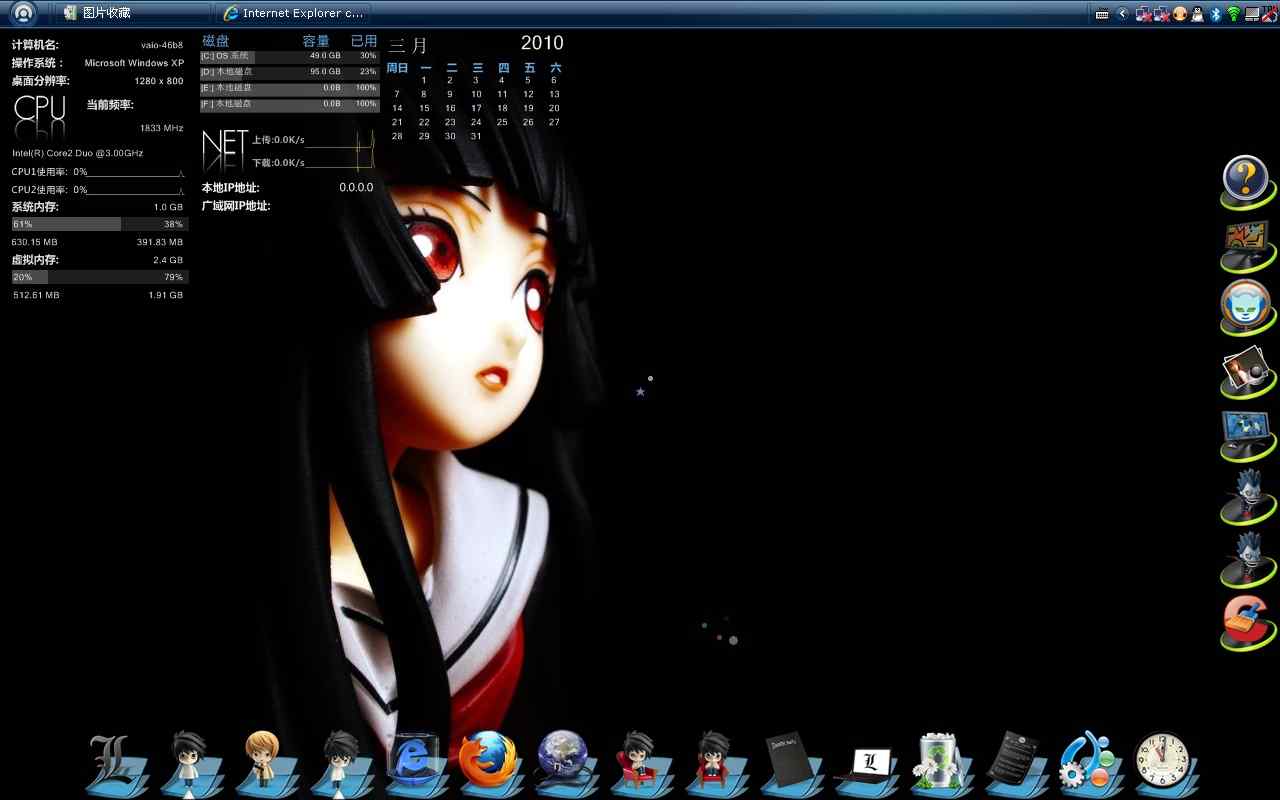Viewport: 1280px width, 800px height.
Task: Click the system memory usage bar
Action: [100, 224]
